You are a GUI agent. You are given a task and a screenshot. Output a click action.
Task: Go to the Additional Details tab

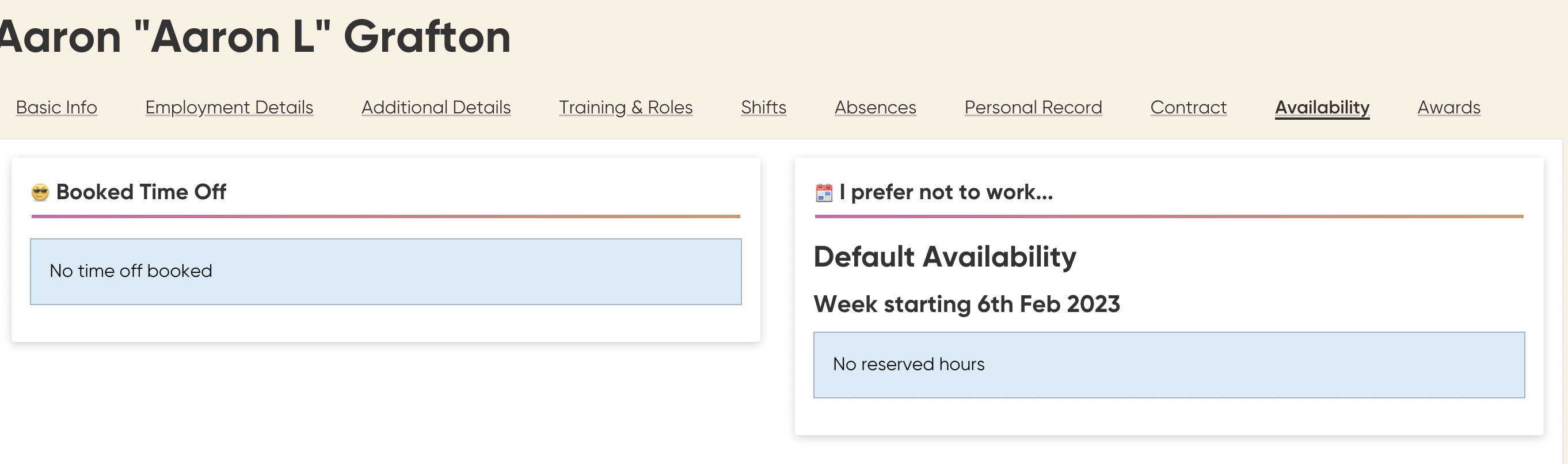point(436,107)
